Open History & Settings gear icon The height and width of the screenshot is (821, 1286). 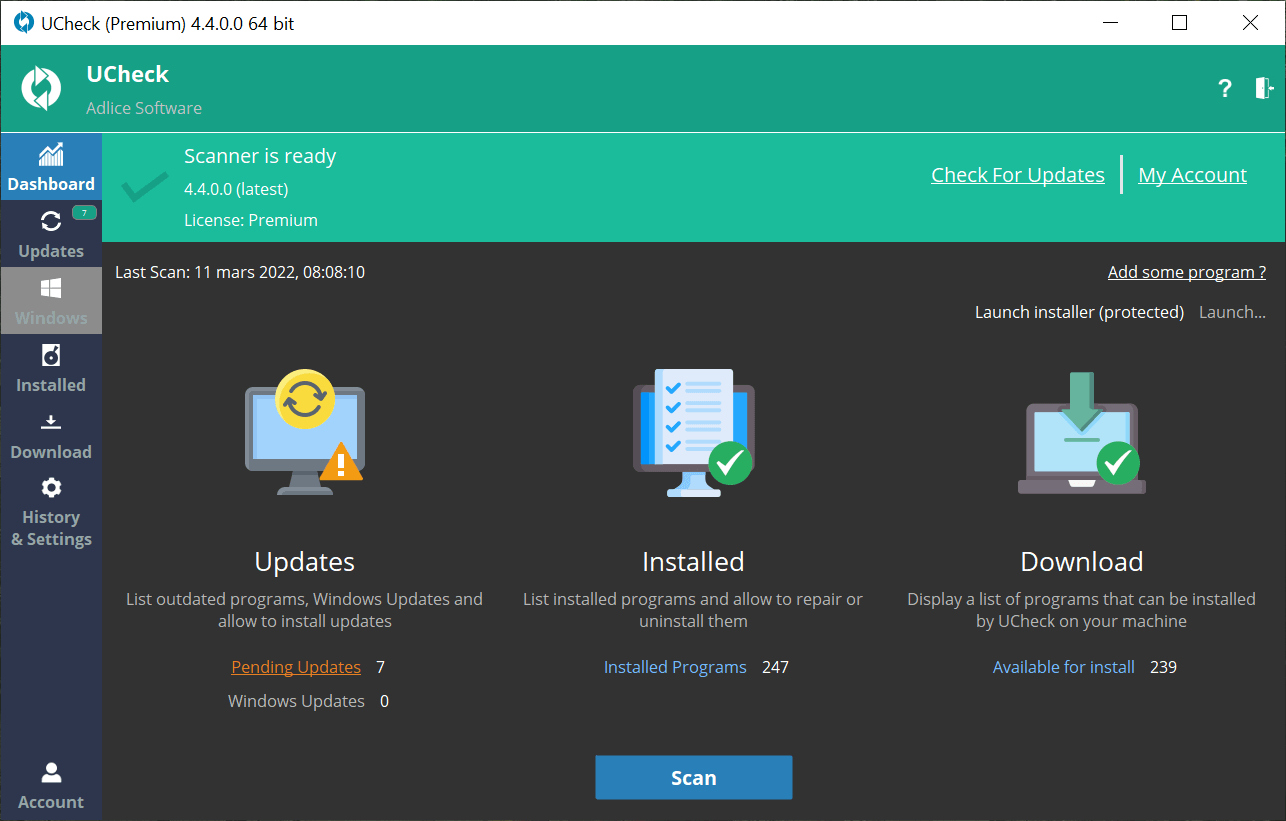tap(51, 487)
